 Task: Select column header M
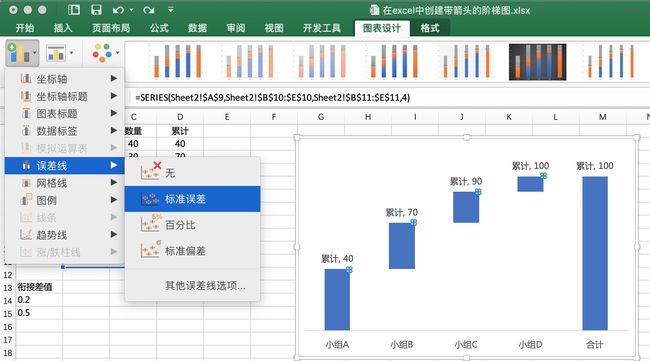click(602, 117)
